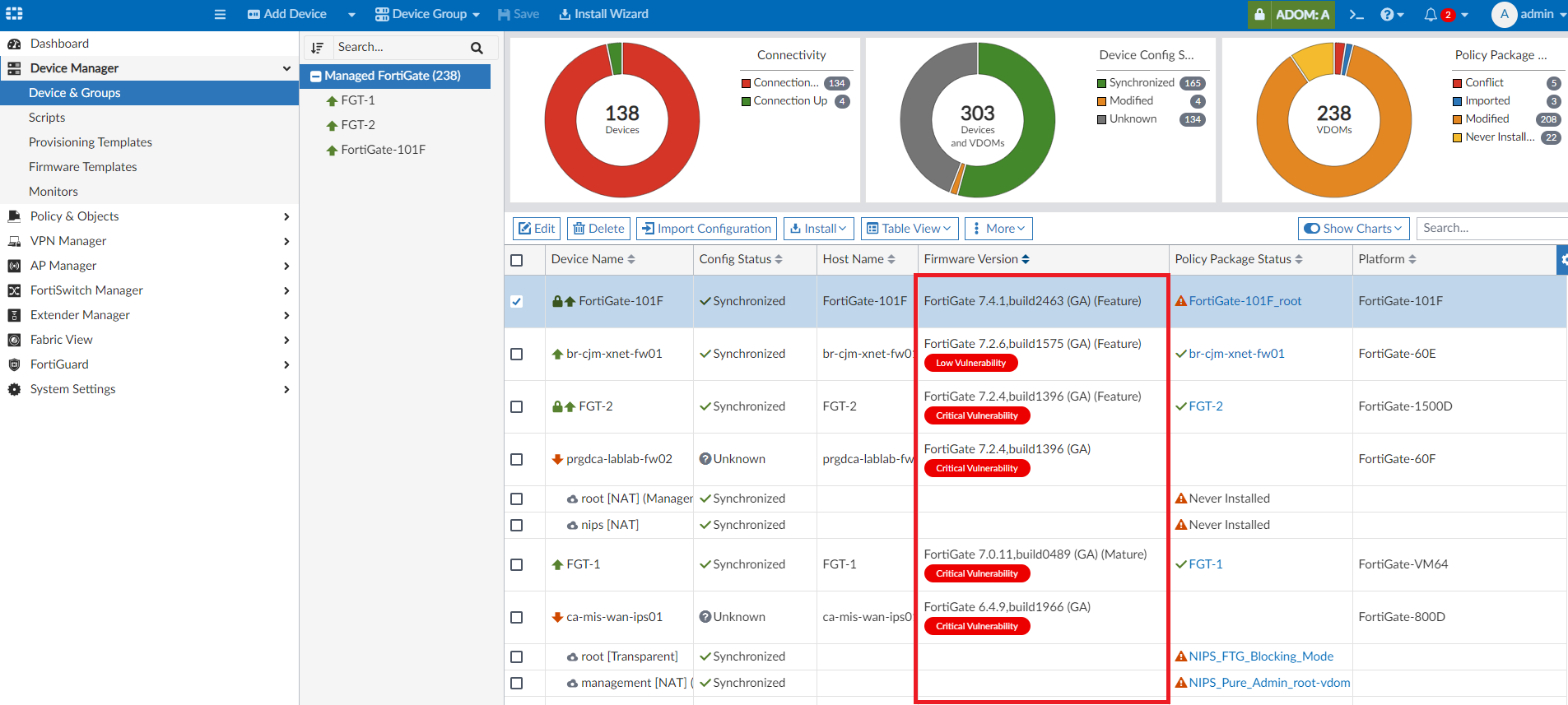Screen dimensions: 1568x705
Task: Open the Device Group dropdown
Action: pos(427,14)
